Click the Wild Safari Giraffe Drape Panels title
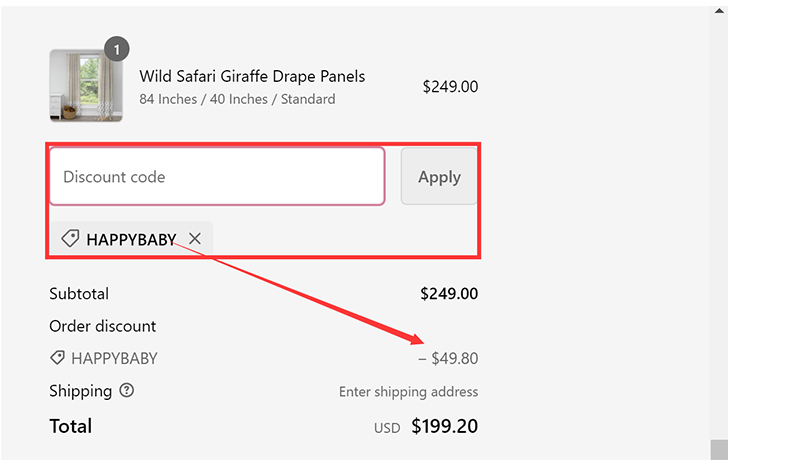800x460 pixels. coord(252,77)
